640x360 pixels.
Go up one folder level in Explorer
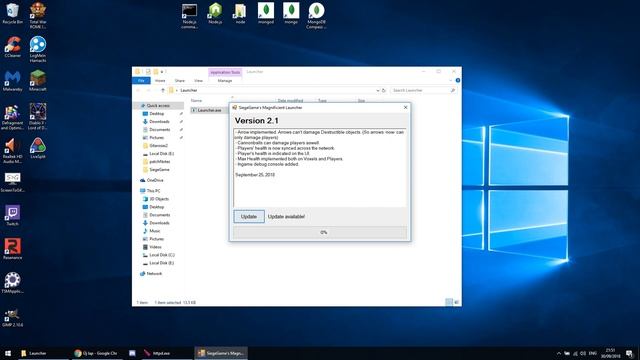point(162,90)
